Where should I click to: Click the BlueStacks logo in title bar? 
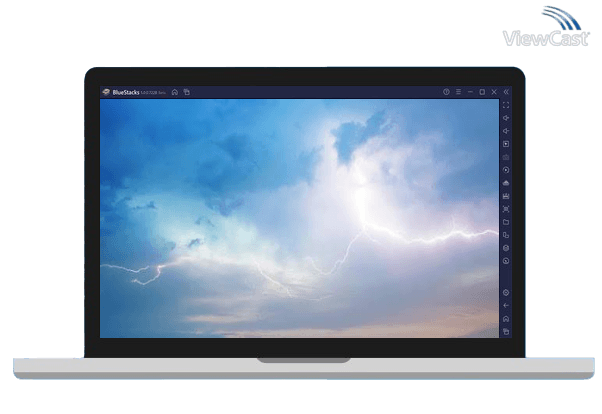click(x=106, y=92)
